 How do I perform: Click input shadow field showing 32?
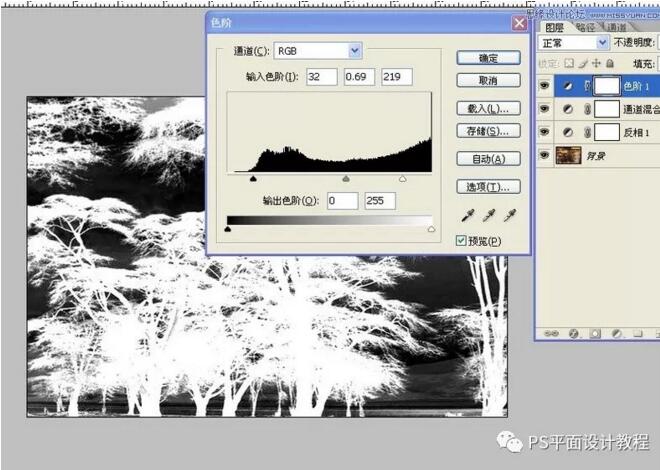[x=322, y=77]
